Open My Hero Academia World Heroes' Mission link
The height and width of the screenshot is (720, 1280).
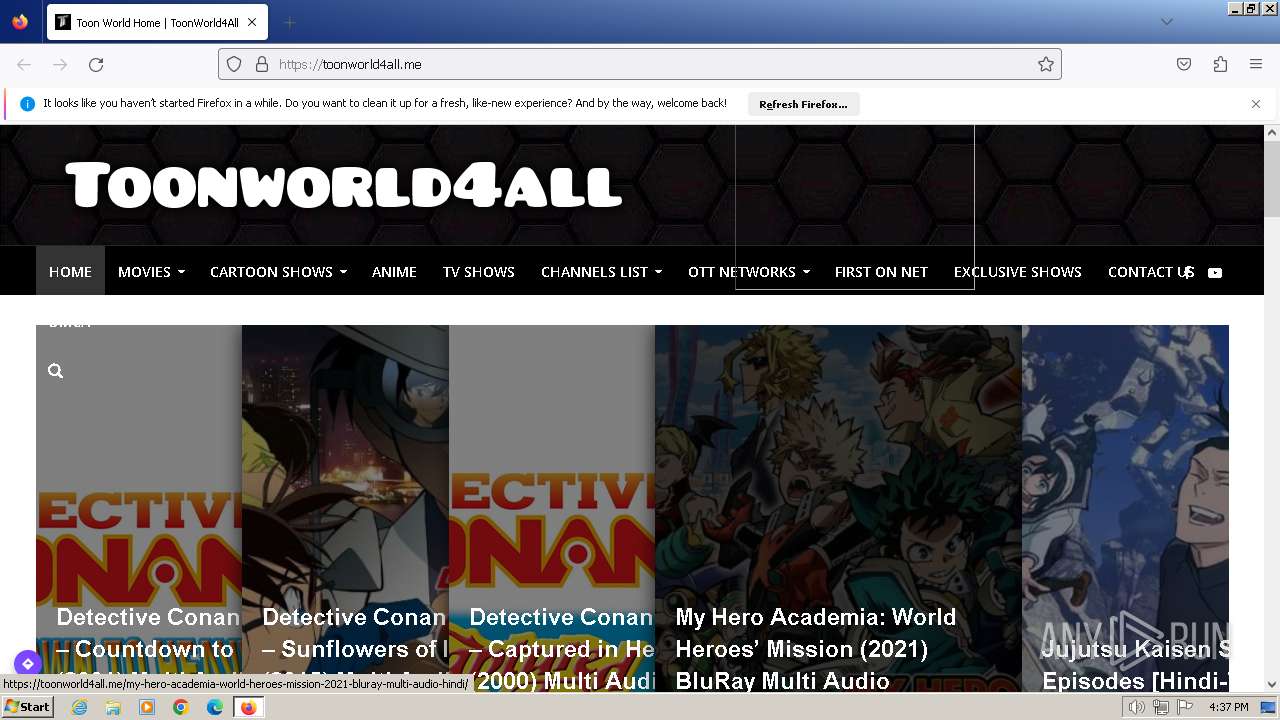(816, 648)
